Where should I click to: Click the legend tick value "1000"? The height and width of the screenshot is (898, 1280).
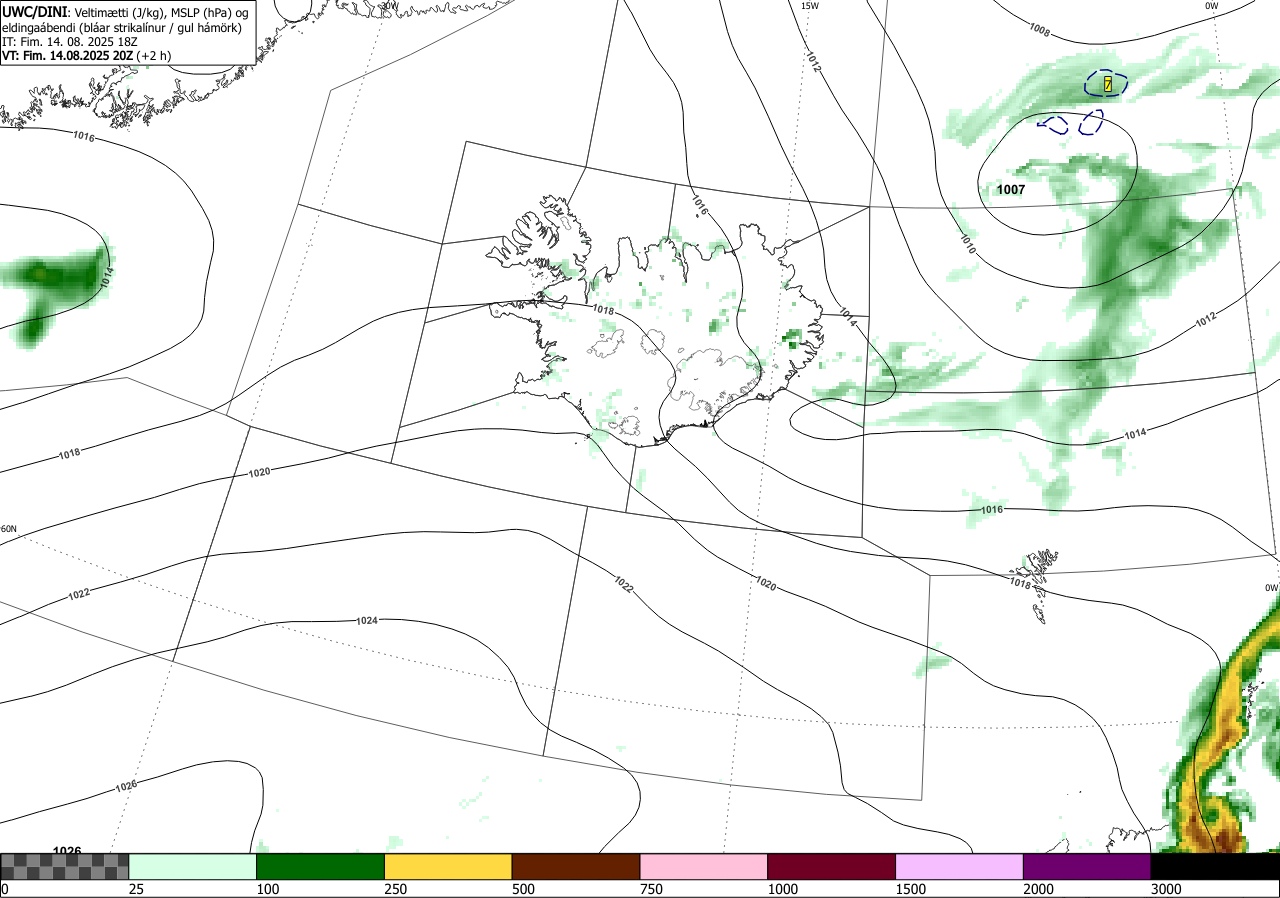[783, 889]
